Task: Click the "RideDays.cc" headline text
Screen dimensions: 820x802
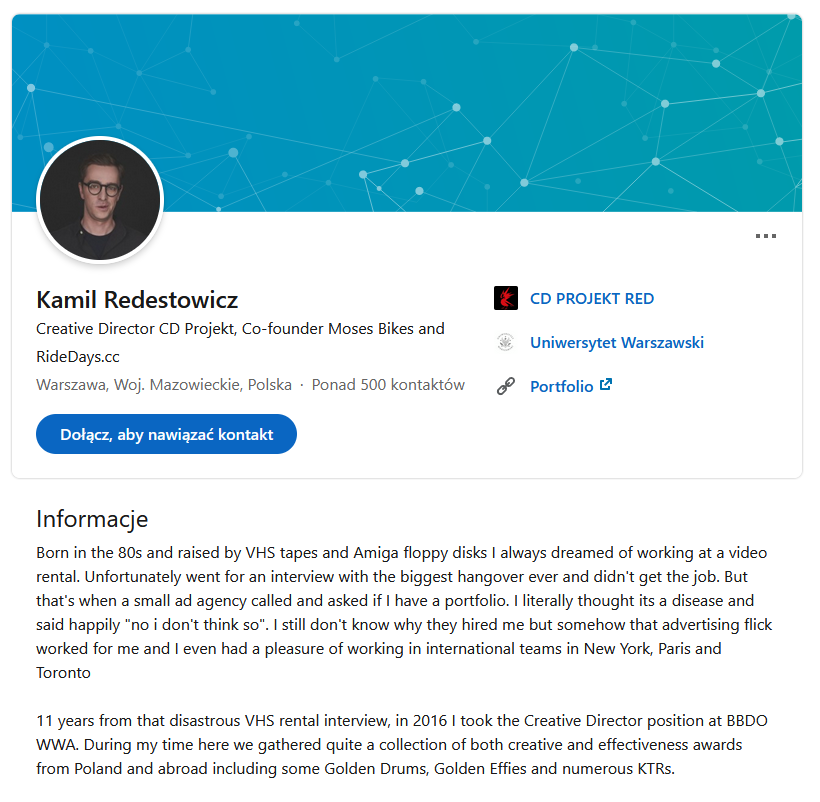Action: click(x=78, y=356)
